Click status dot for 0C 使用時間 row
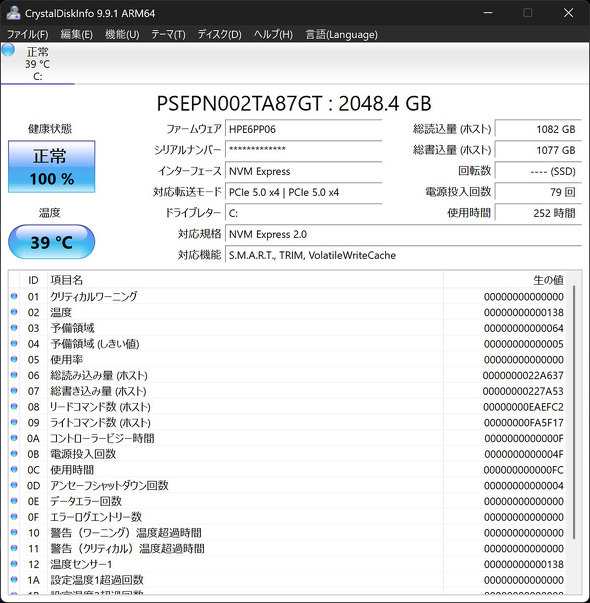This screenshot has height=603, width=590. click(x=14, y=469)
